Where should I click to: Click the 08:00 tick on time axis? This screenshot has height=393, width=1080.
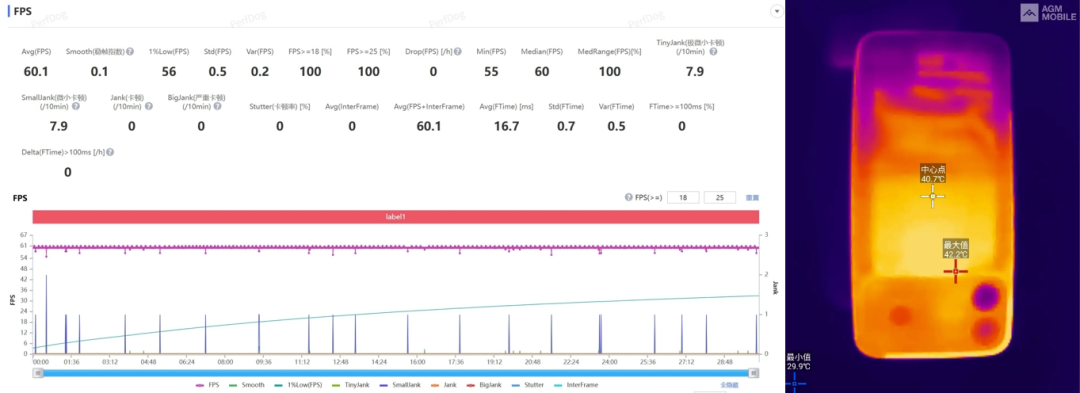coord(225,361)
